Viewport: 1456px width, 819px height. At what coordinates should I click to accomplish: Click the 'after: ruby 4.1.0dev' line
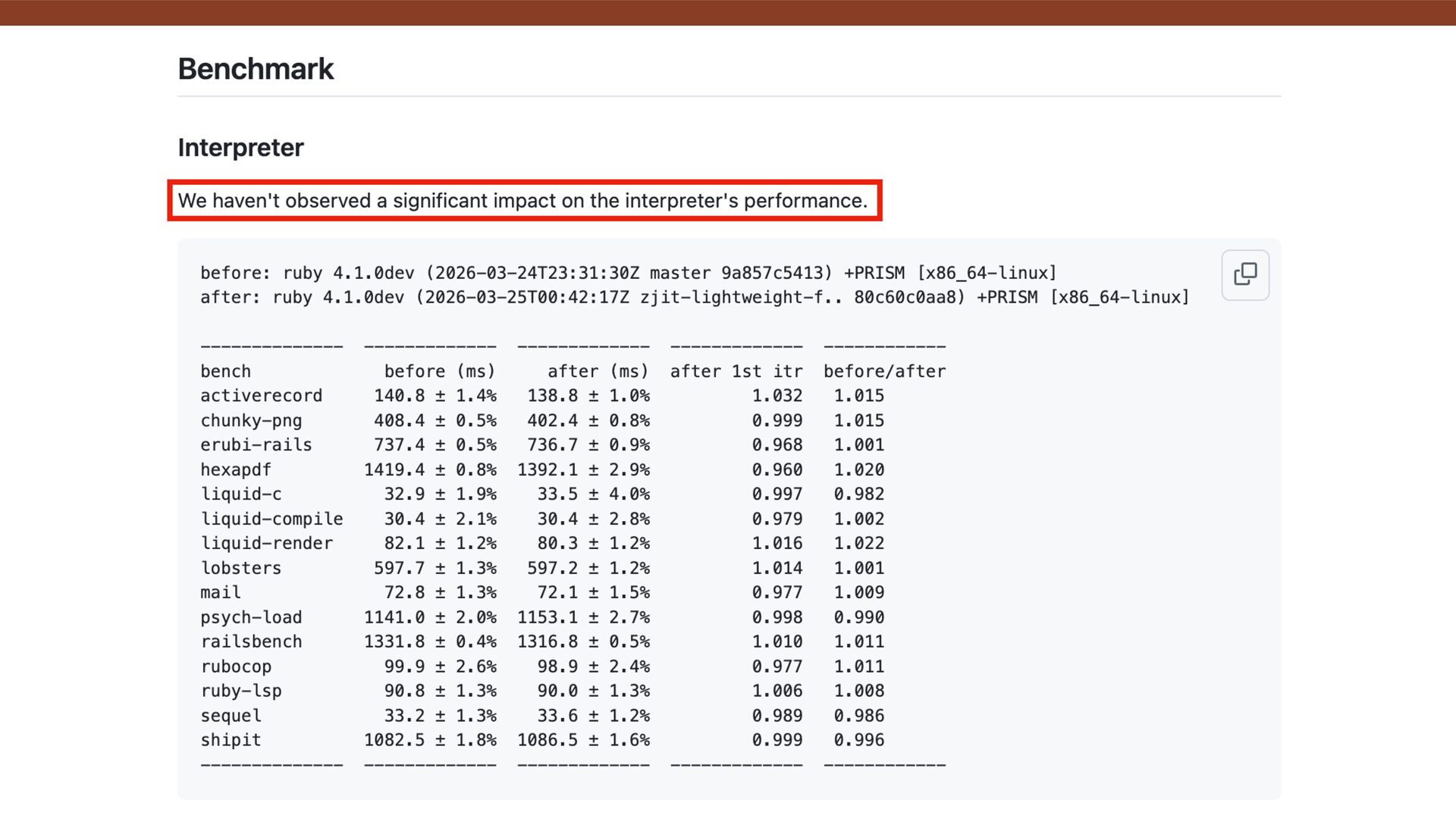694,297
